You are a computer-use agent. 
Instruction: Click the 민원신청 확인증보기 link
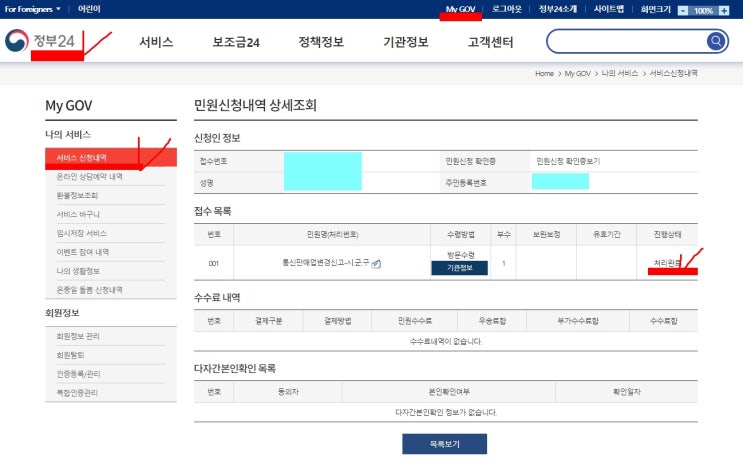pos(568,162)
